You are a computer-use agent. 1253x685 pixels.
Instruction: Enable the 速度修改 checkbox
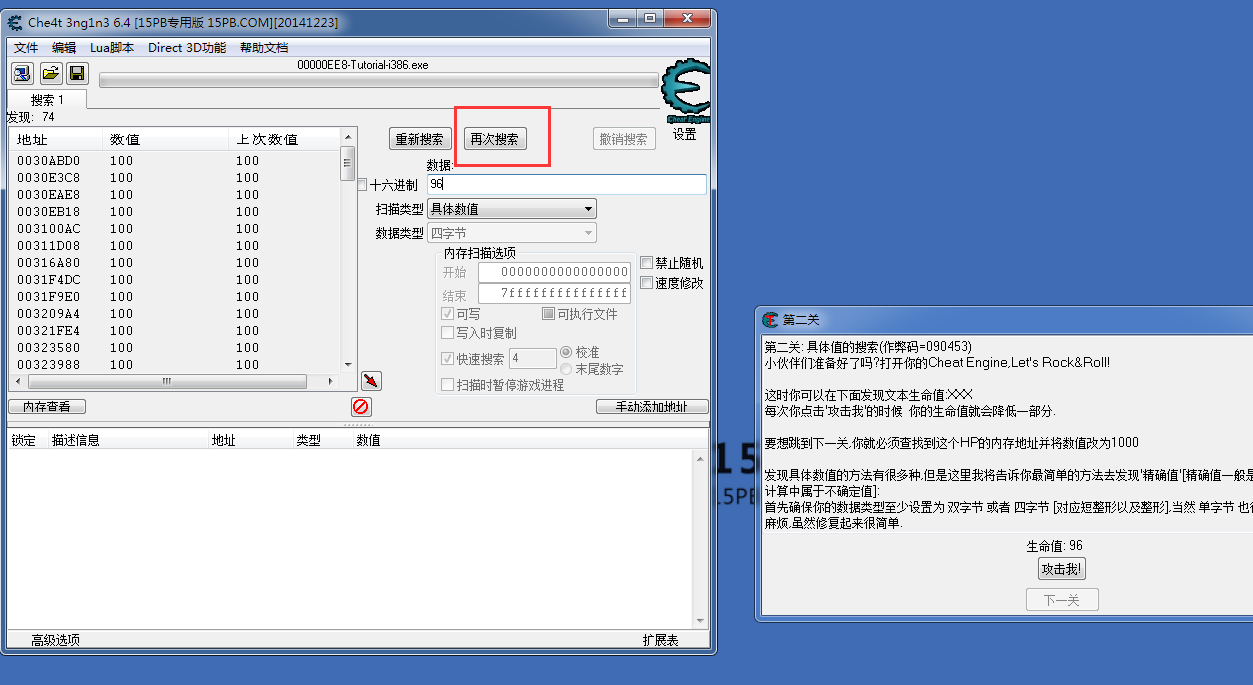(x=646, y=283)
